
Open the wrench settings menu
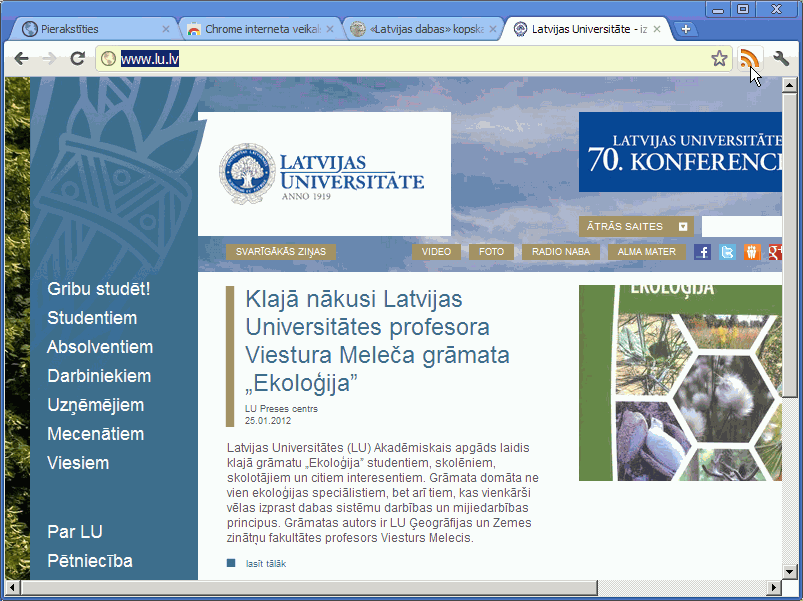[781, 59]
